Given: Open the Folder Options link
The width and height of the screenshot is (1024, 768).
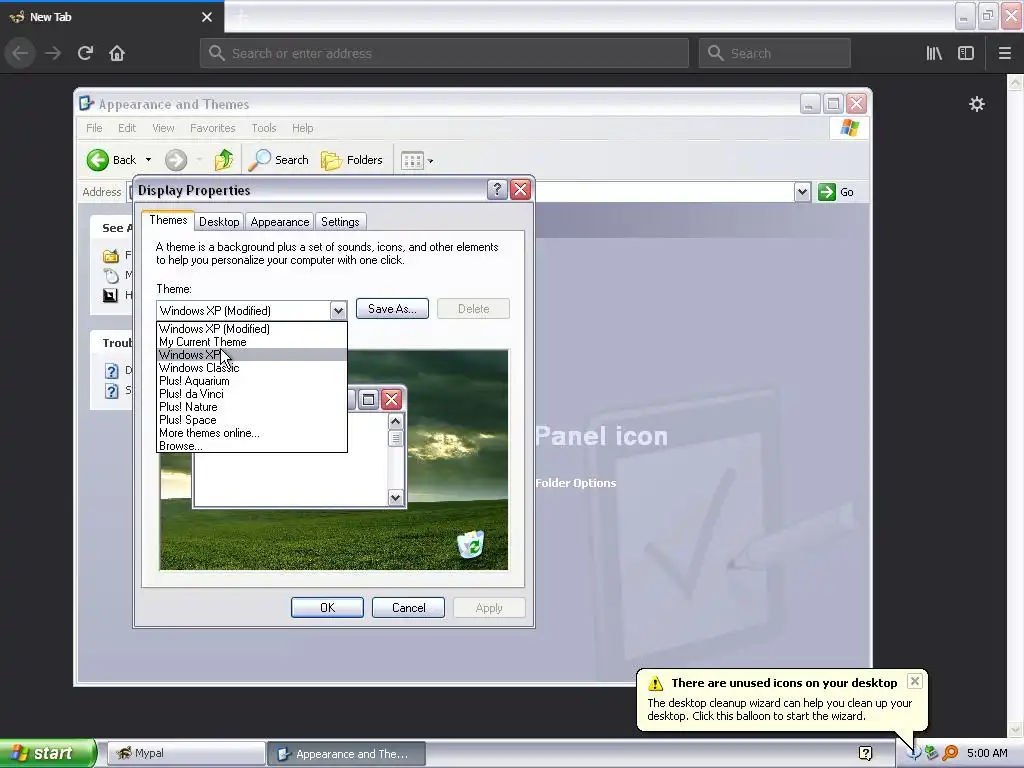Looking at the screenshot, I should [x=575, y=483].
